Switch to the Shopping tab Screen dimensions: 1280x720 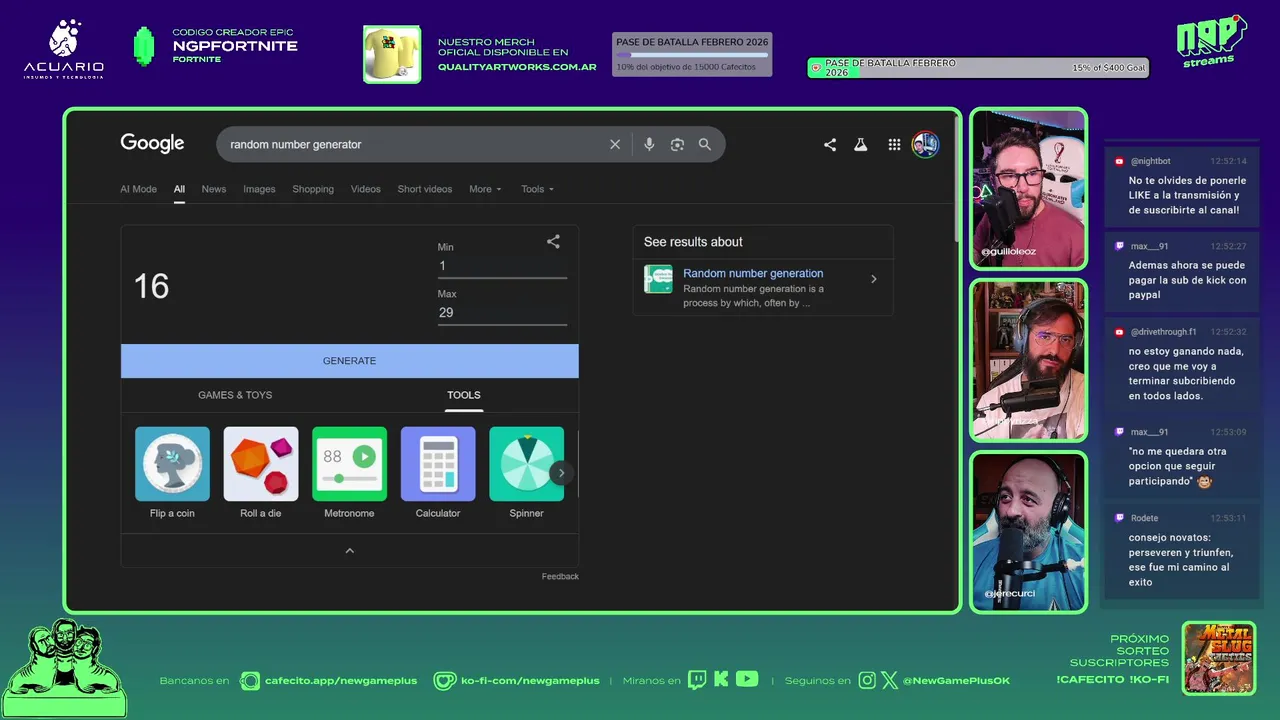point(313,189)
